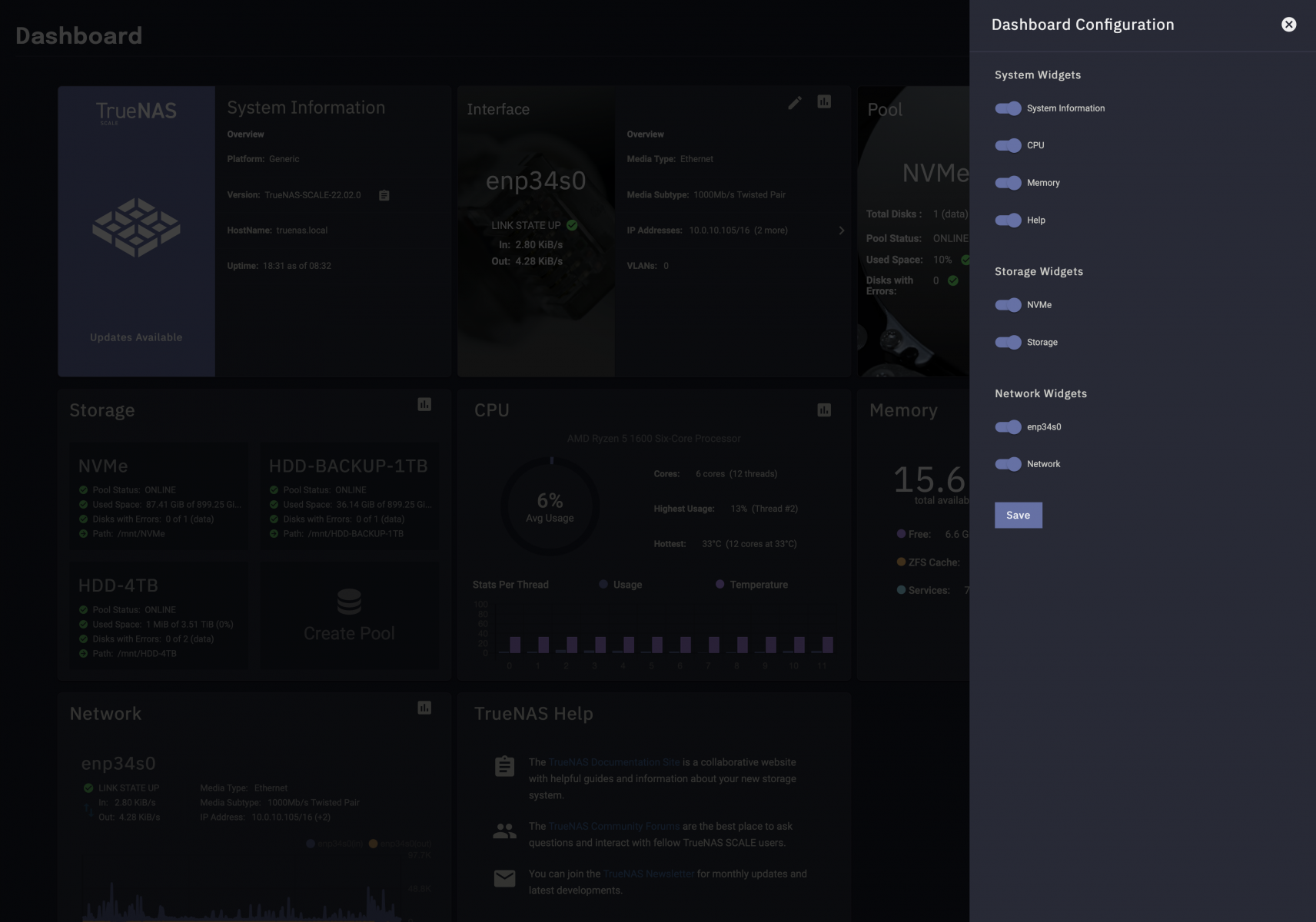1316x922 pixels.
Task: Click the Disks with Errors check icon on Pool card
Action: coord(953,280)
